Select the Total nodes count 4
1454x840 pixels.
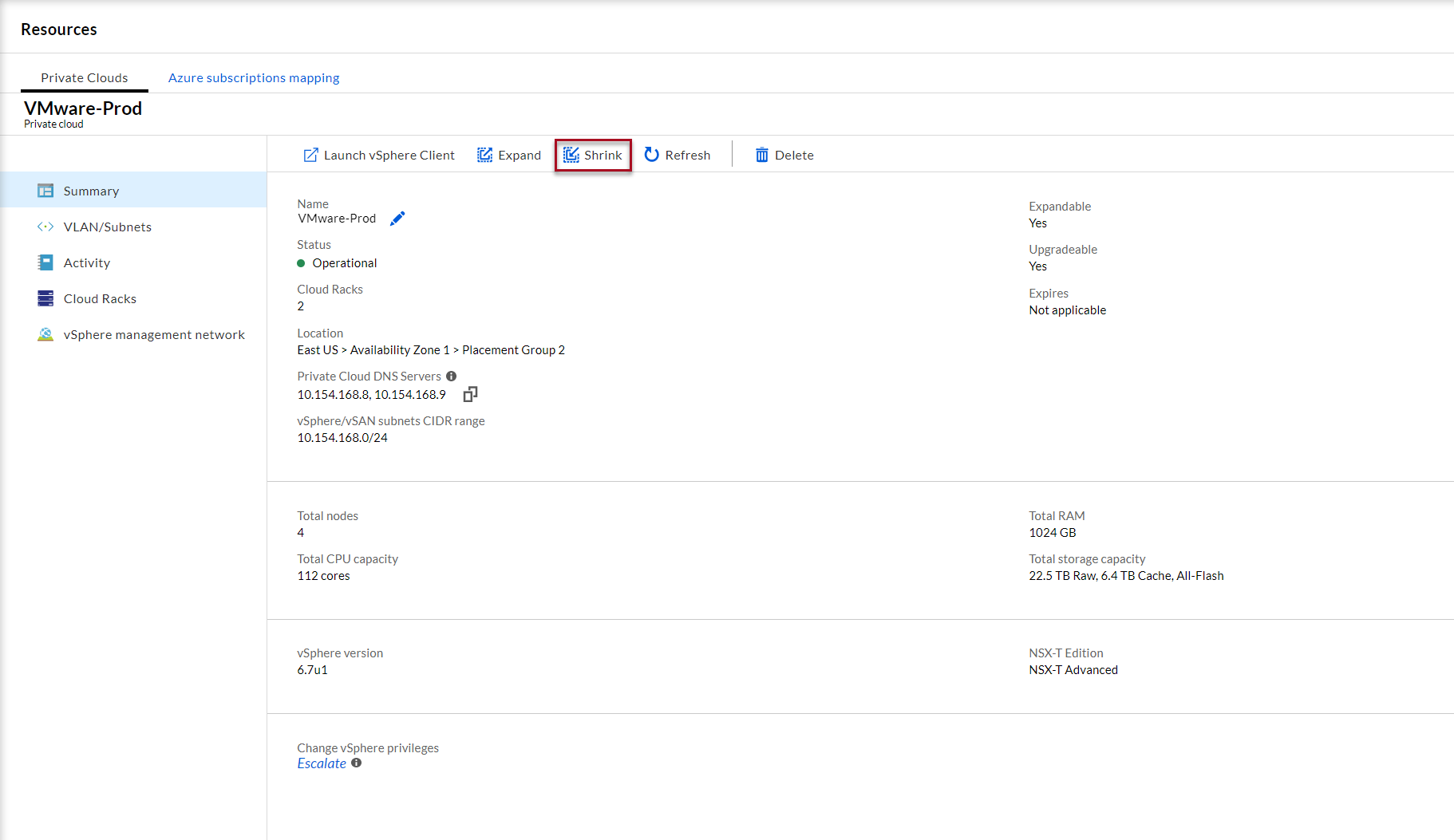pyautogui.click(x=301, y=533)
